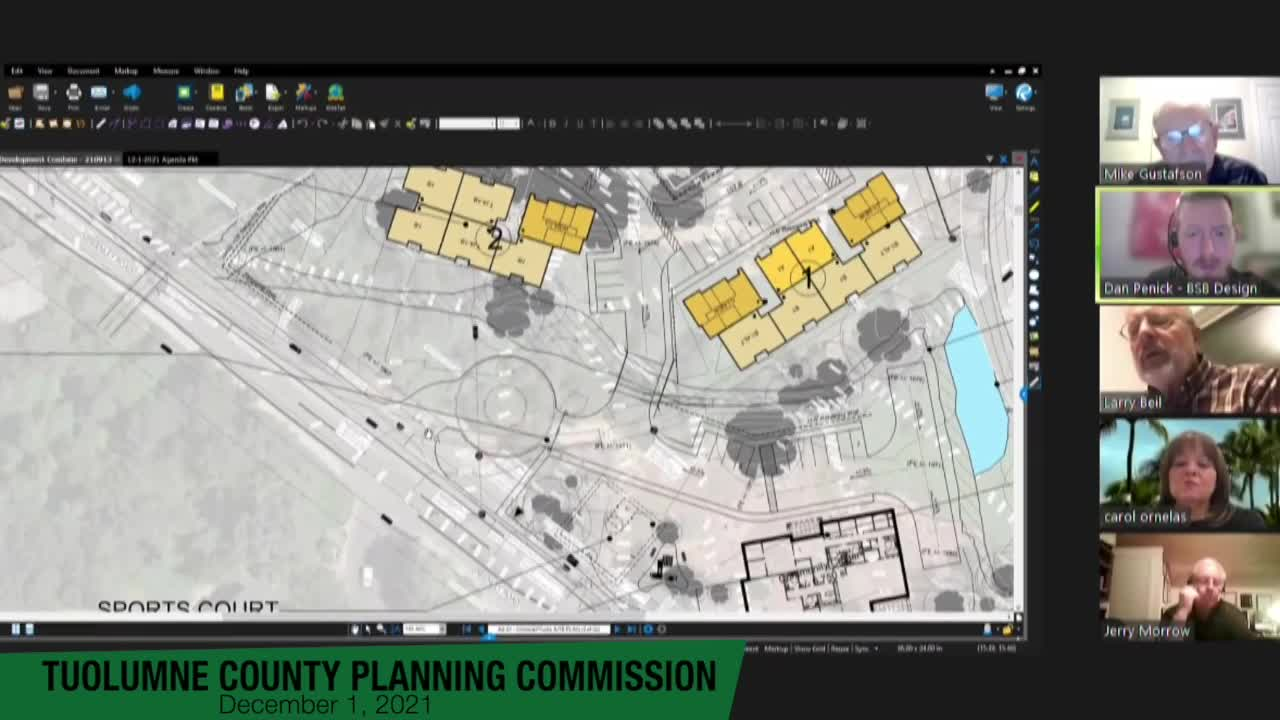Screen dimensions: 1280x720
Task: Open the Markup menu
Action: pyautogui.click(x=125, y=71)
